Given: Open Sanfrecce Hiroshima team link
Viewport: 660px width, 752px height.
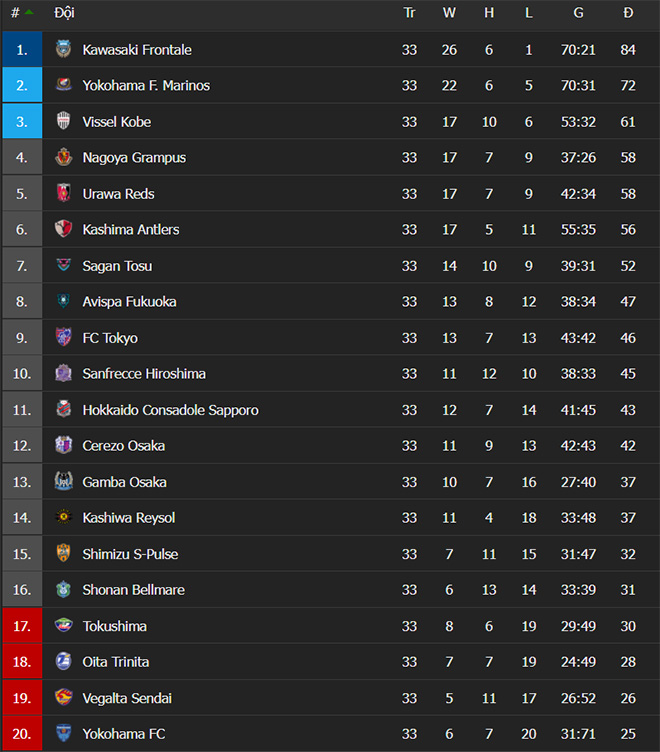Looking at the screenshot, I should point(144,374).
